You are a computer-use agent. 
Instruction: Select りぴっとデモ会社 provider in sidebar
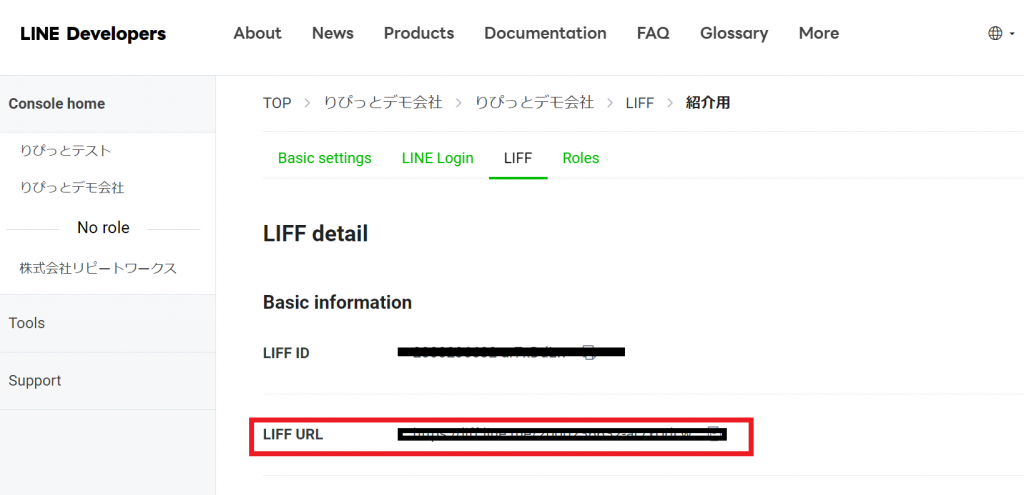pos(72,188)
